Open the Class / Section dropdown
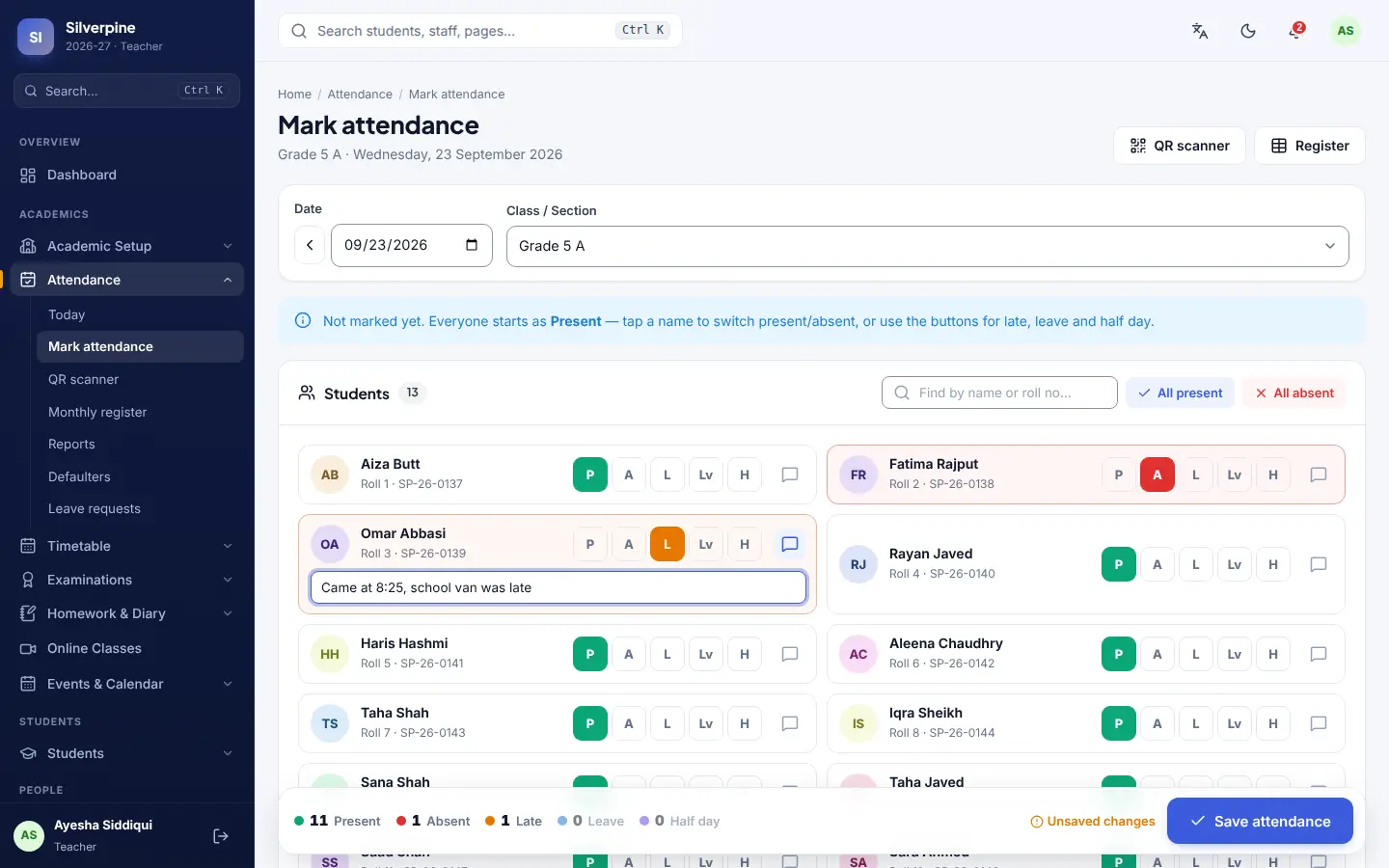1389x868 pixels. 927,246
